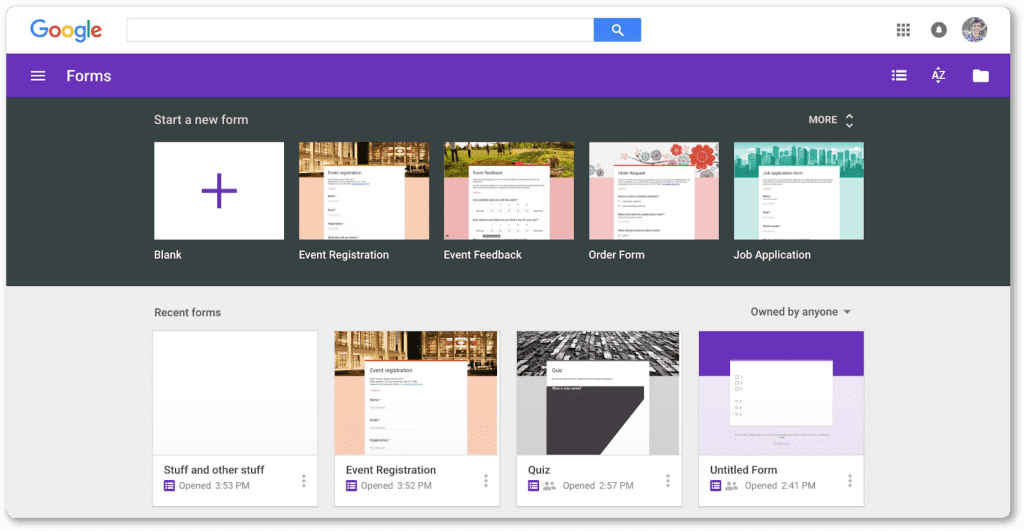This screenshot has height=531, width=1024.
Task: Click the blue search button
Action: click(617, 30)
